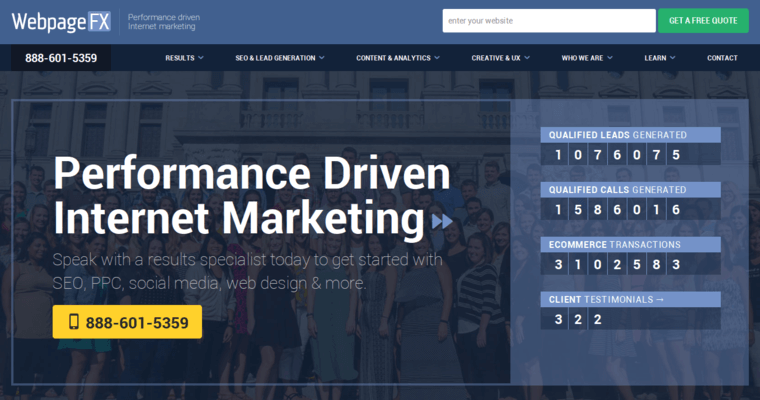Click the phone icon in the yellow button
760x400 pixels.
74,322
